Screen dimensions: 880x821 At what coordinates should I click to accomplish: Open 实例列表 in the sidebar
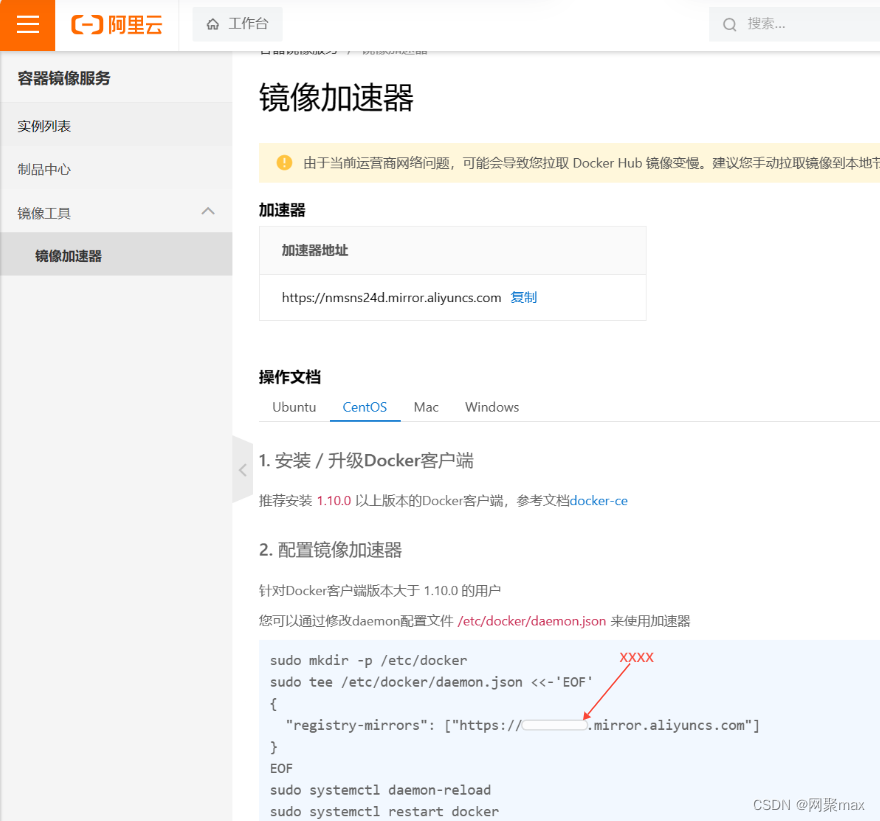click(x=116, y=126)
